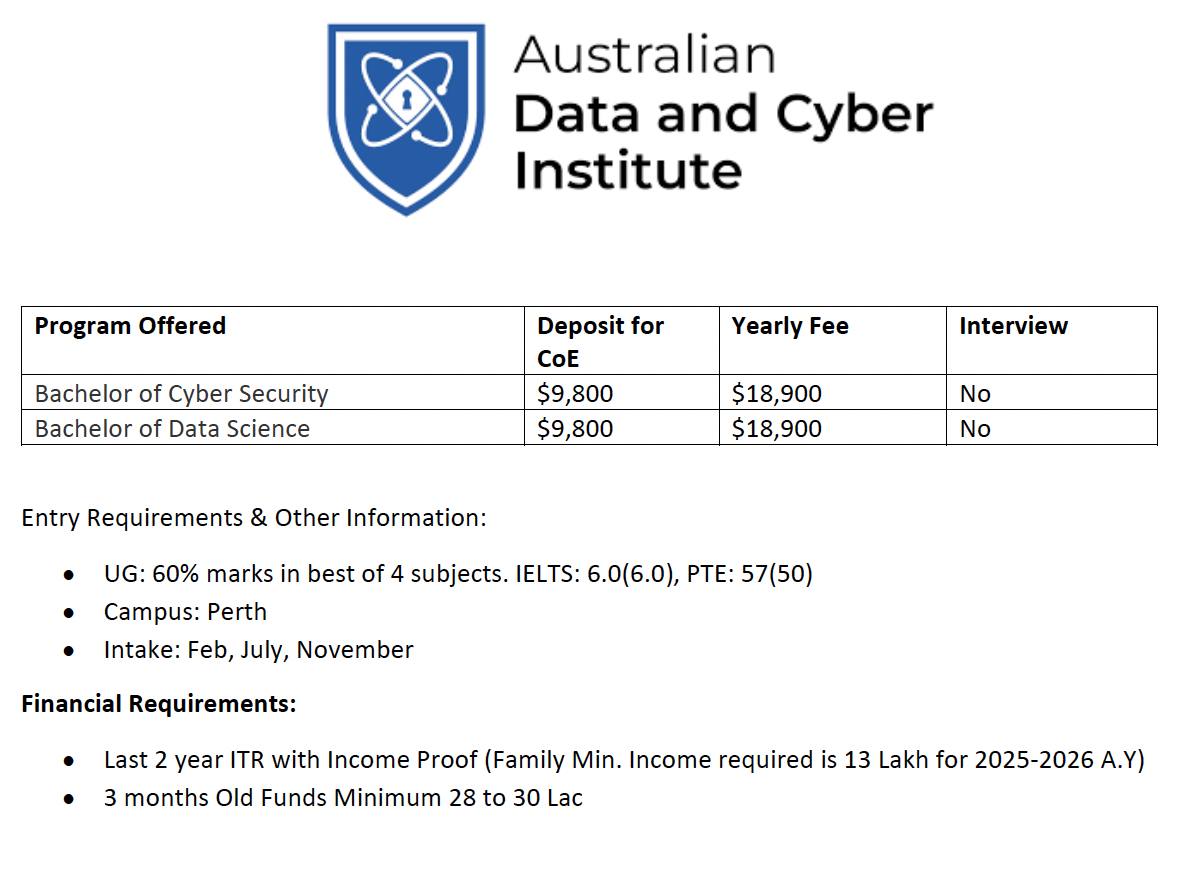Click the Last 2 year ITR bullet line
The height and width of the screenshot is (874, 1194).
[x=624, y=760]
